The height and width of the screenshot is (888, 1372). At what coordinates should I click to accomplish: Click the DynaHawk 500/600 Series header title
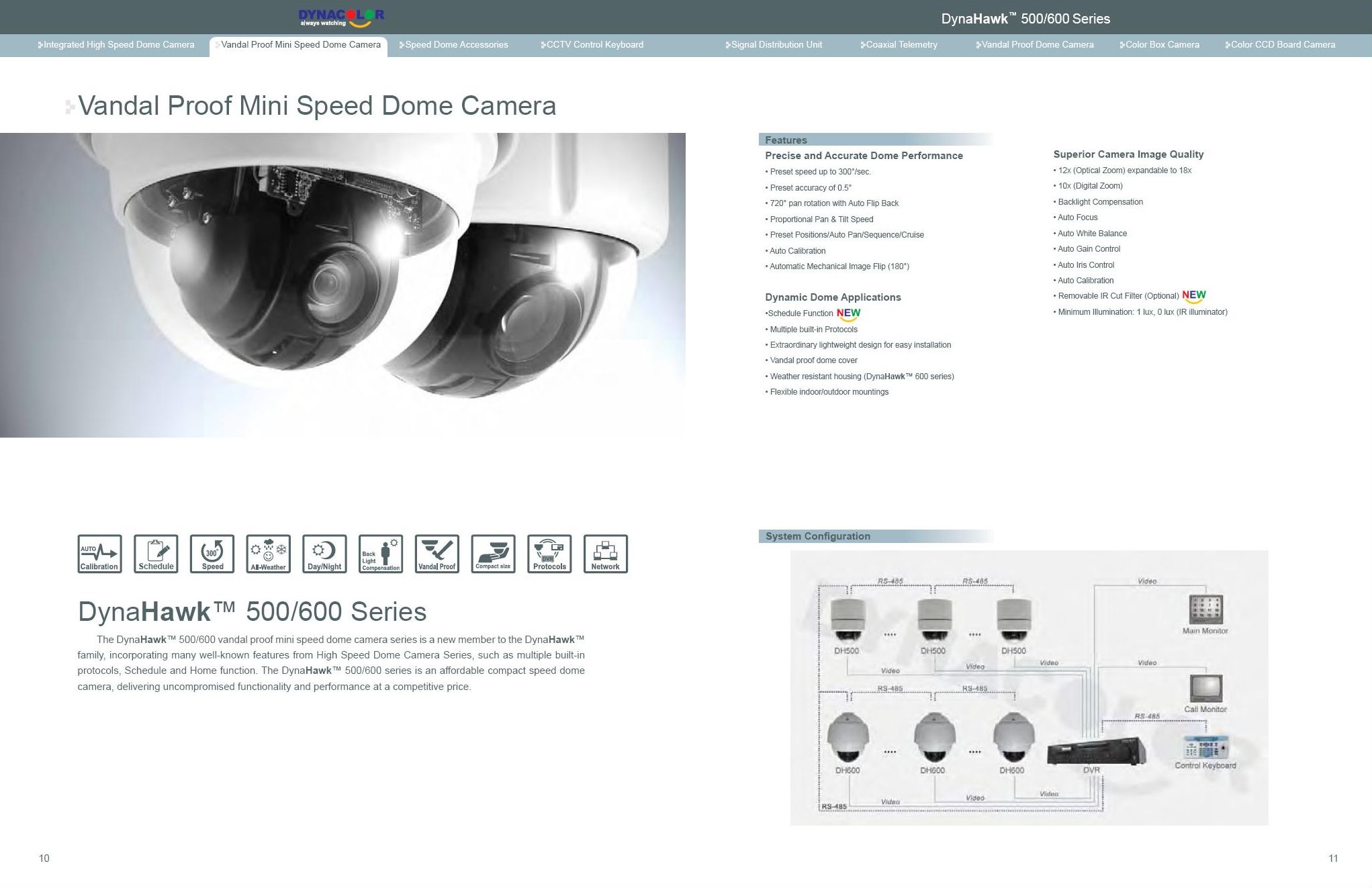click(x=1025, y=19)
